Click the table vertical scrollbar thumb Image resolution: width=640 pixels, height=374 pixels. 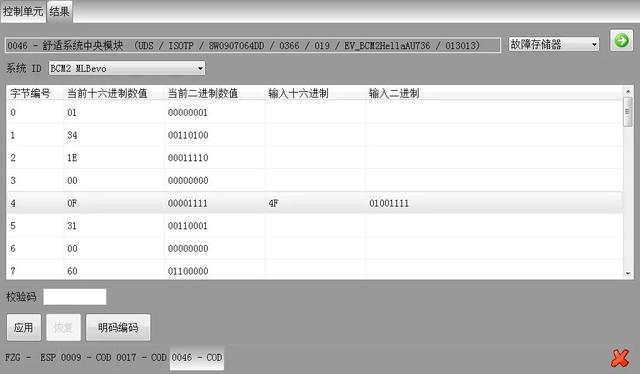pyautogui.click(x=628, y=111)
